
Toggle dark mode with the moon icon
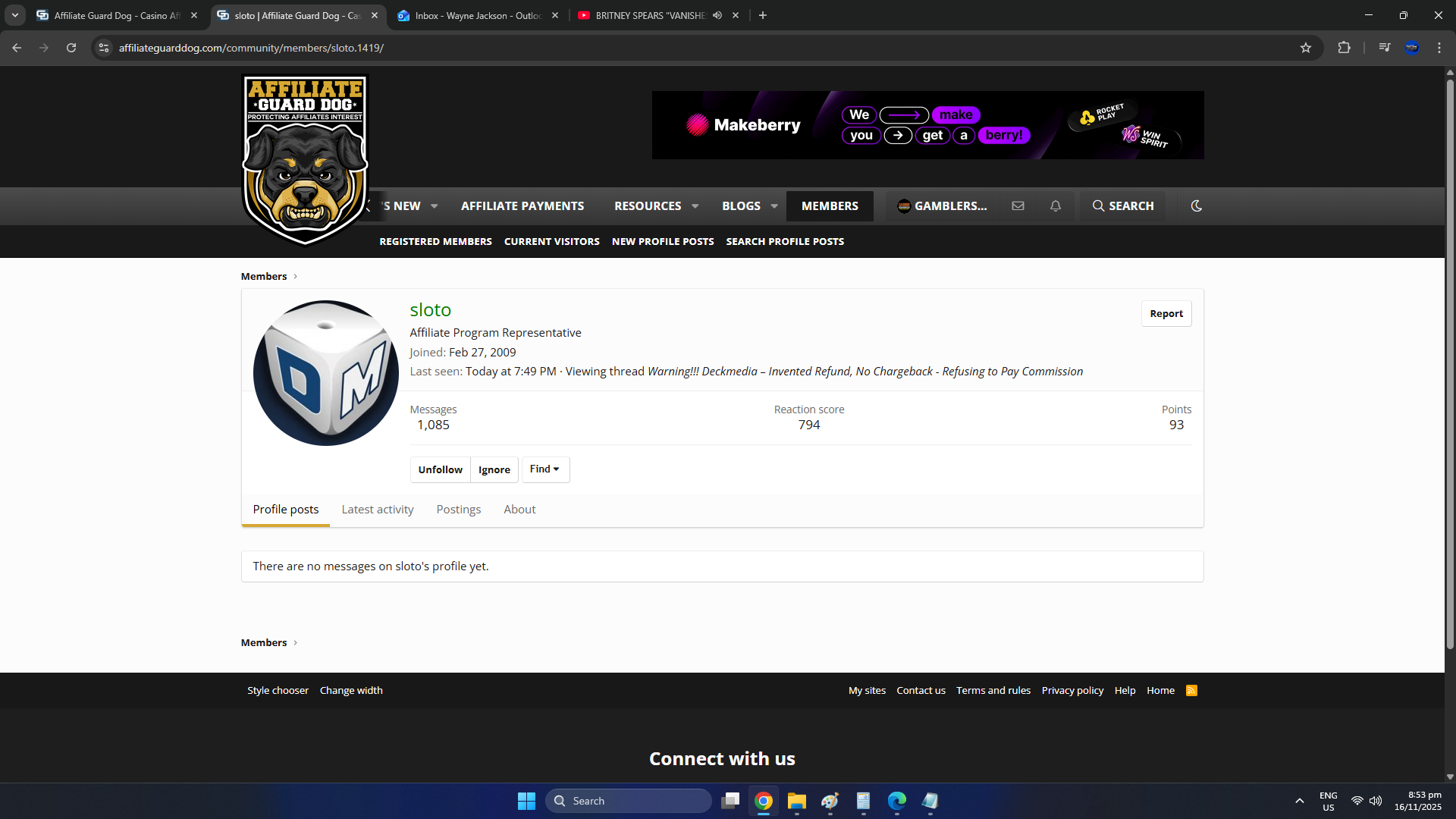coord(1196,206)
